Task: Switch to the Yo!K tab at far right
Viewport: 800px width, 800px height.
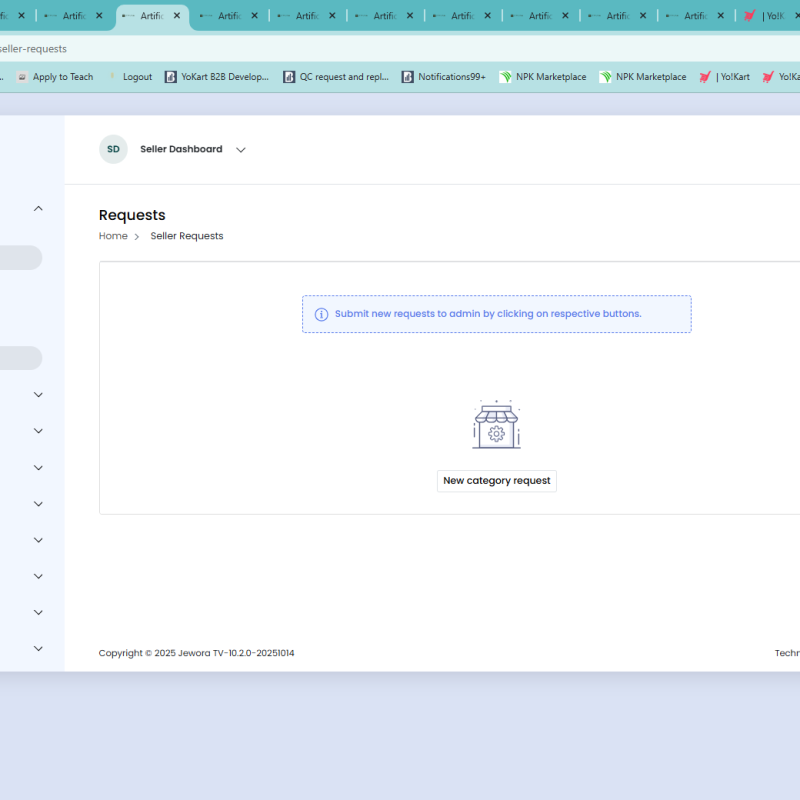Action: [x=768, y=16]
